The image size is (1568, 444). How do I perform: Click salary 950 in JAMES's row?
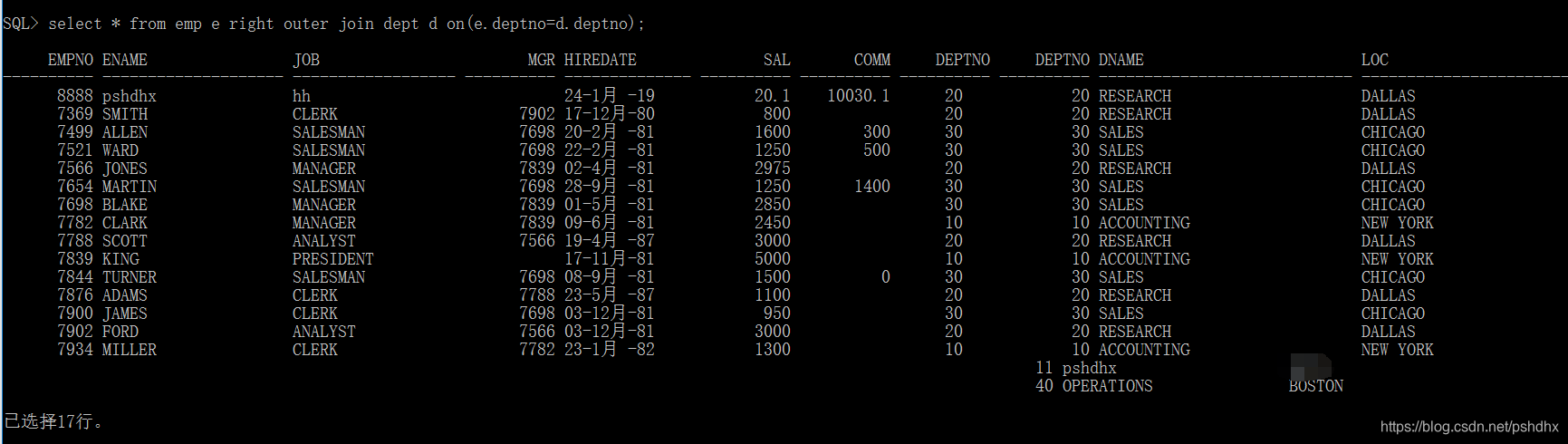click(x=777, y=314)
